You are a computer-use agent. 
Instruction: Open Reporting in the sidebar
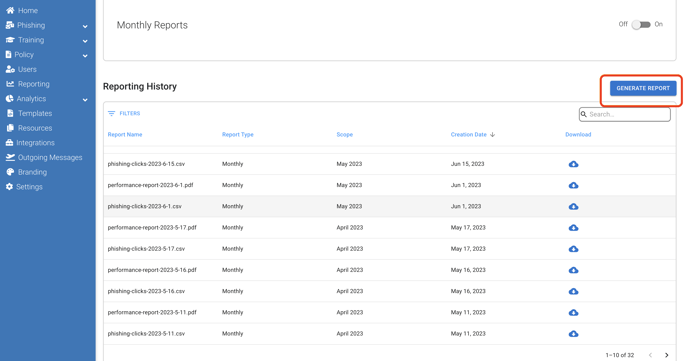coord(34,84)
